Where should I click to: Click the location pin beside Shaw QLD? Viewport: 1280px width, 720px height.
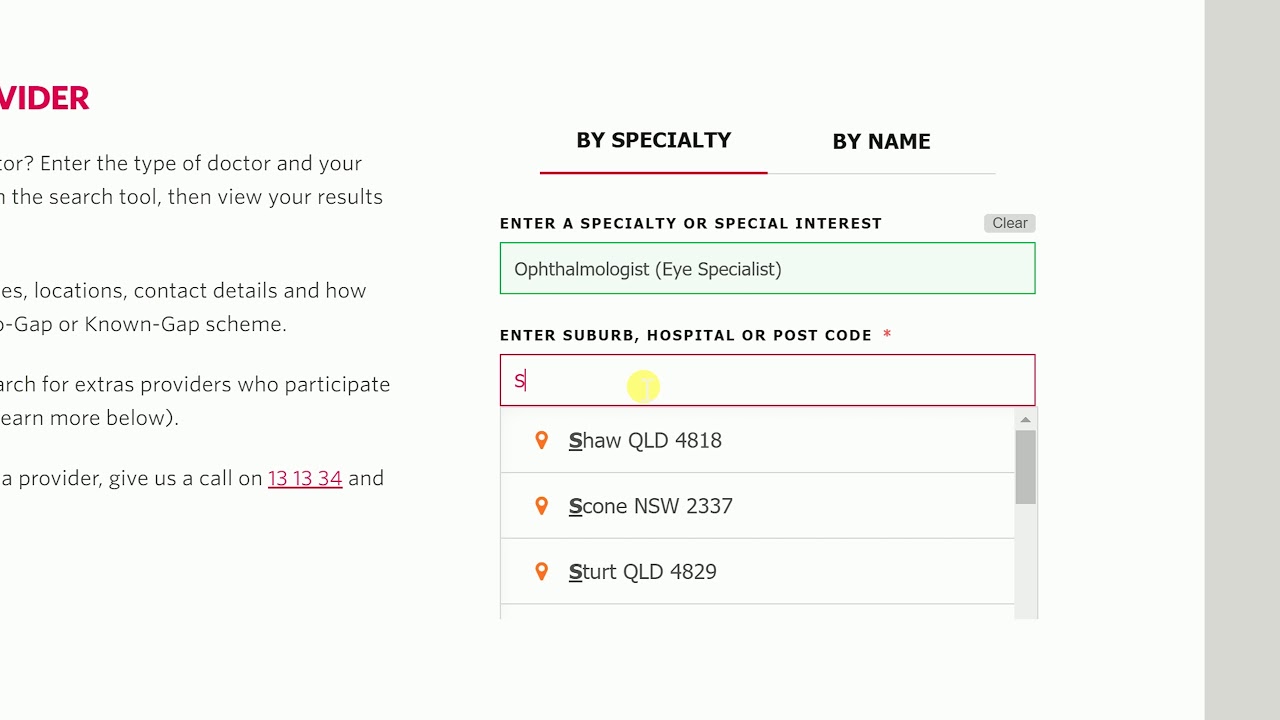(x=541, y=440)
